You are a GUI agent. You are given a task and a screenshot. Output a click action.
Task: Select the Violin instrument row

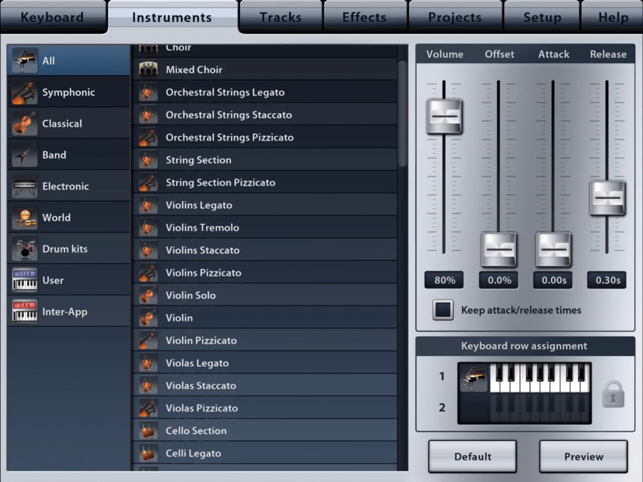tap(265, 318)
